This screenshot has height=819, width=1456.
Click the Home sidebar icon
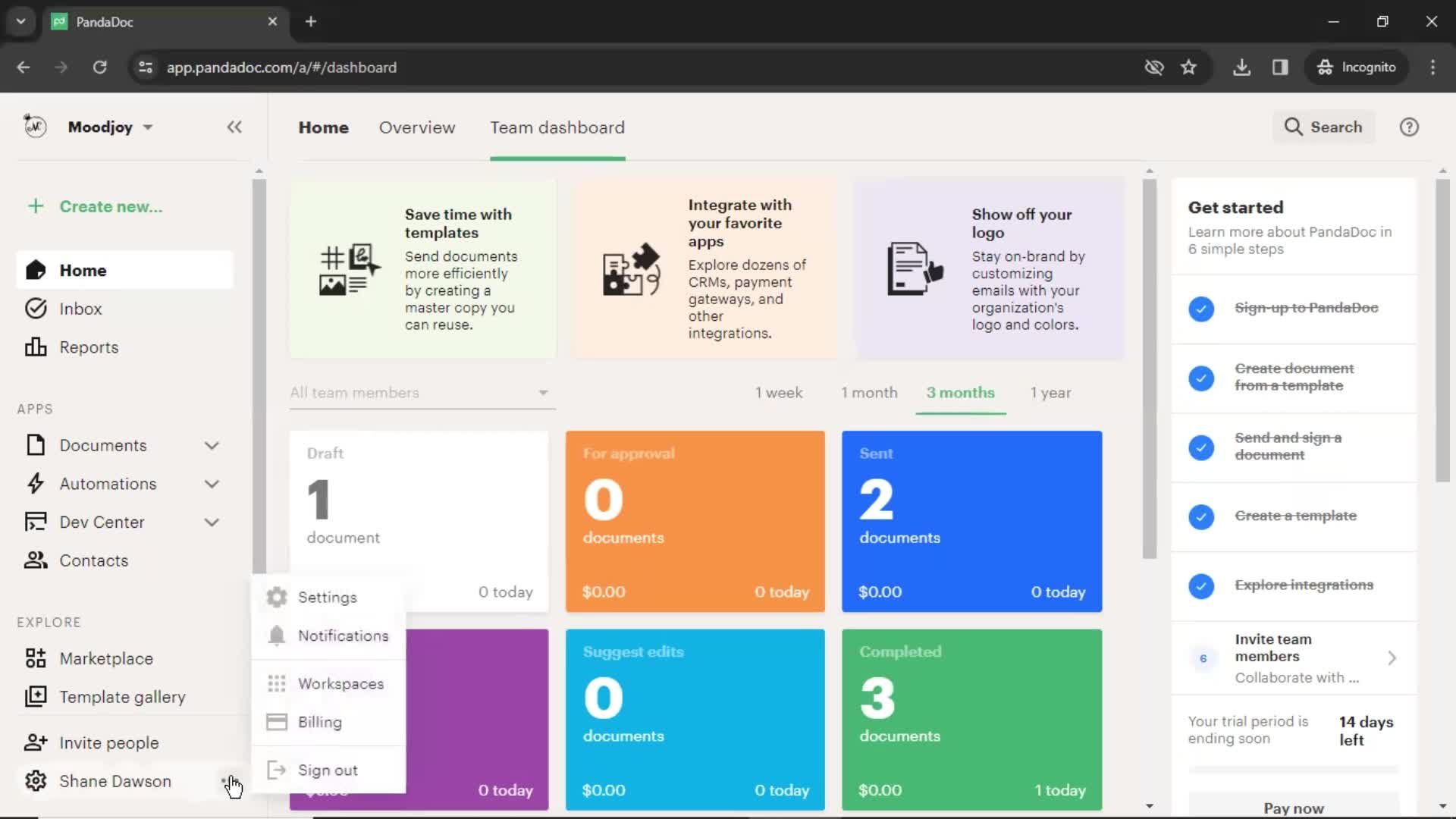click(36, 270)
